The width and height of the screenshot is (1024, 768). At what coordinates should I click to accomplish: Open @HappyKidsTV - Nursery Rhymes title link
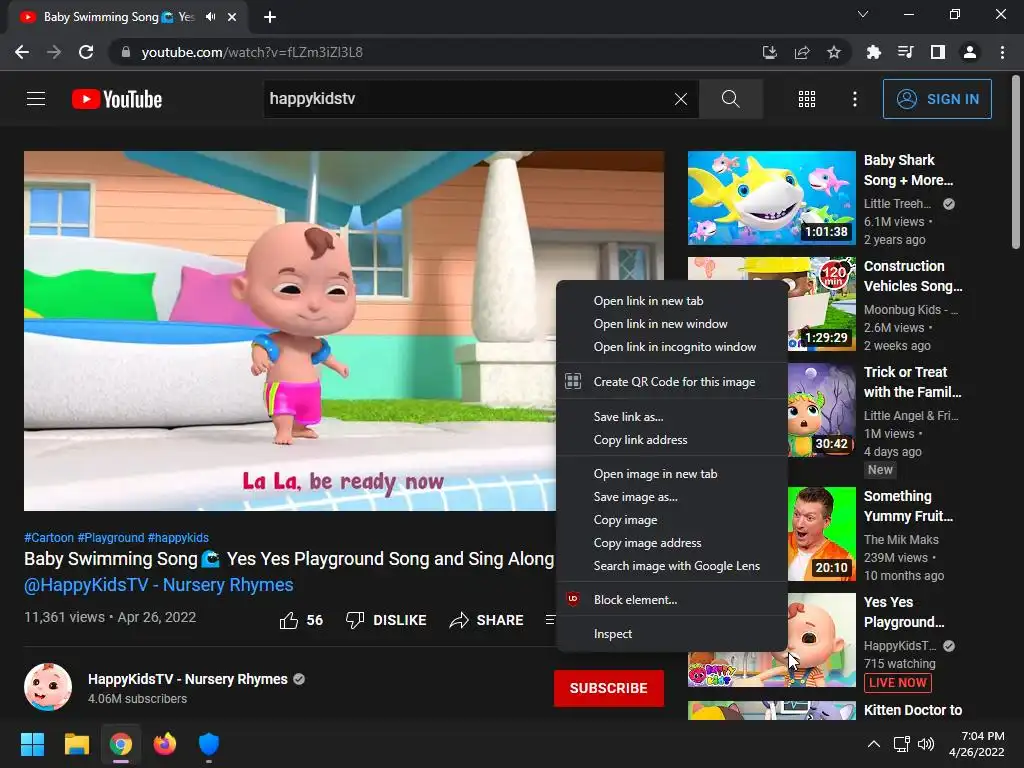tap(159, 584)
